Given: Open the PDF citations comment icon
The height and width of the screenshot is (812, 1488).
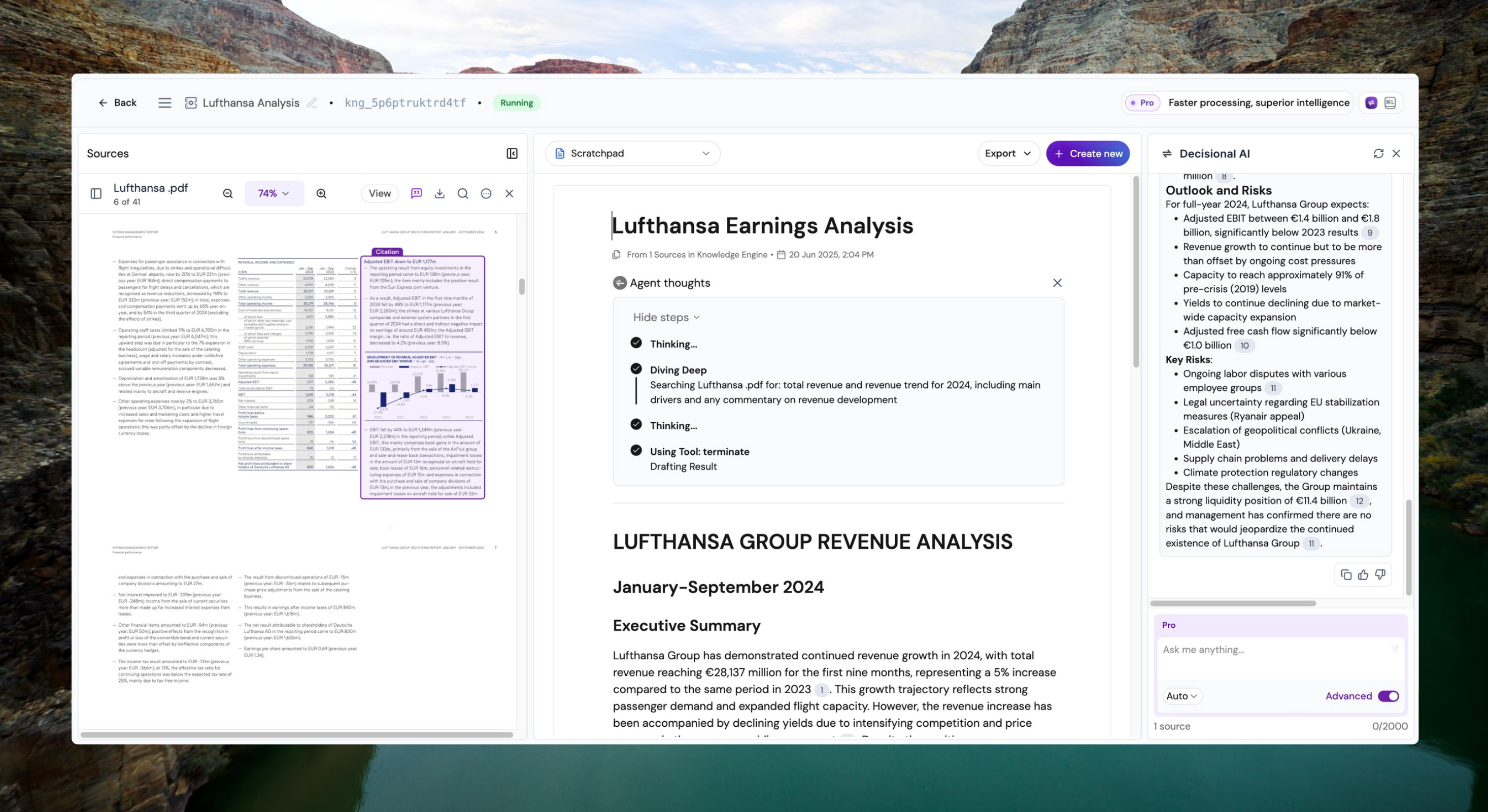Looking at the screenshot, I should pyautogui.click(x=417, y=193).
